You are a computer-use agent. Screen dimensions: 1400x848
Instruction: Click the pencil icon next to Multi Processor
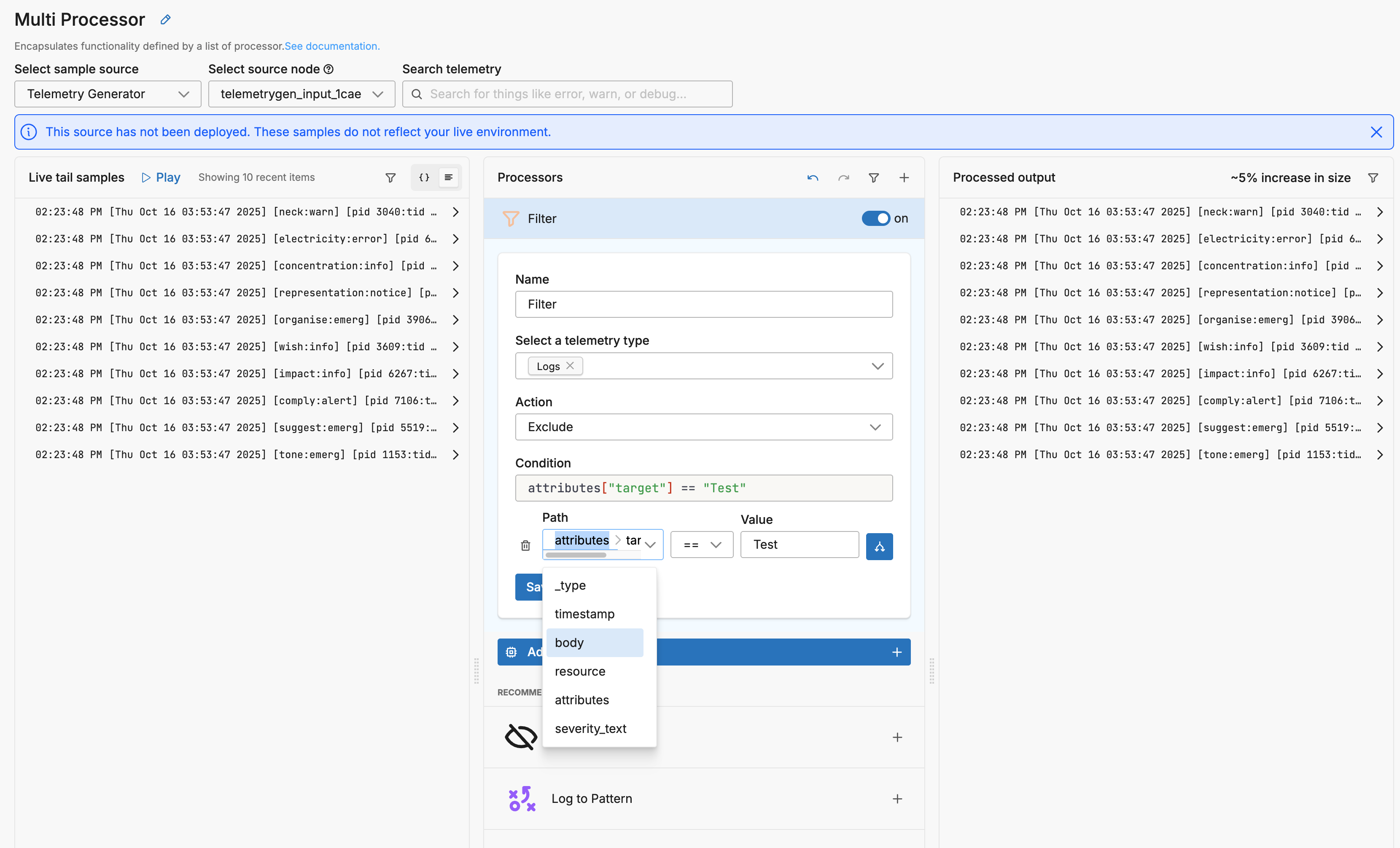165,20
